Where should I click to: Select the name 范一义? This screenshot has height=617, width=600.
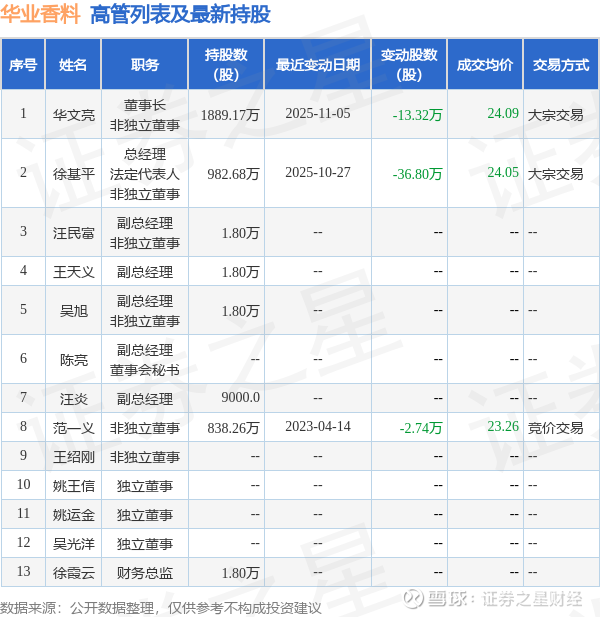click(x=74, y=428)
